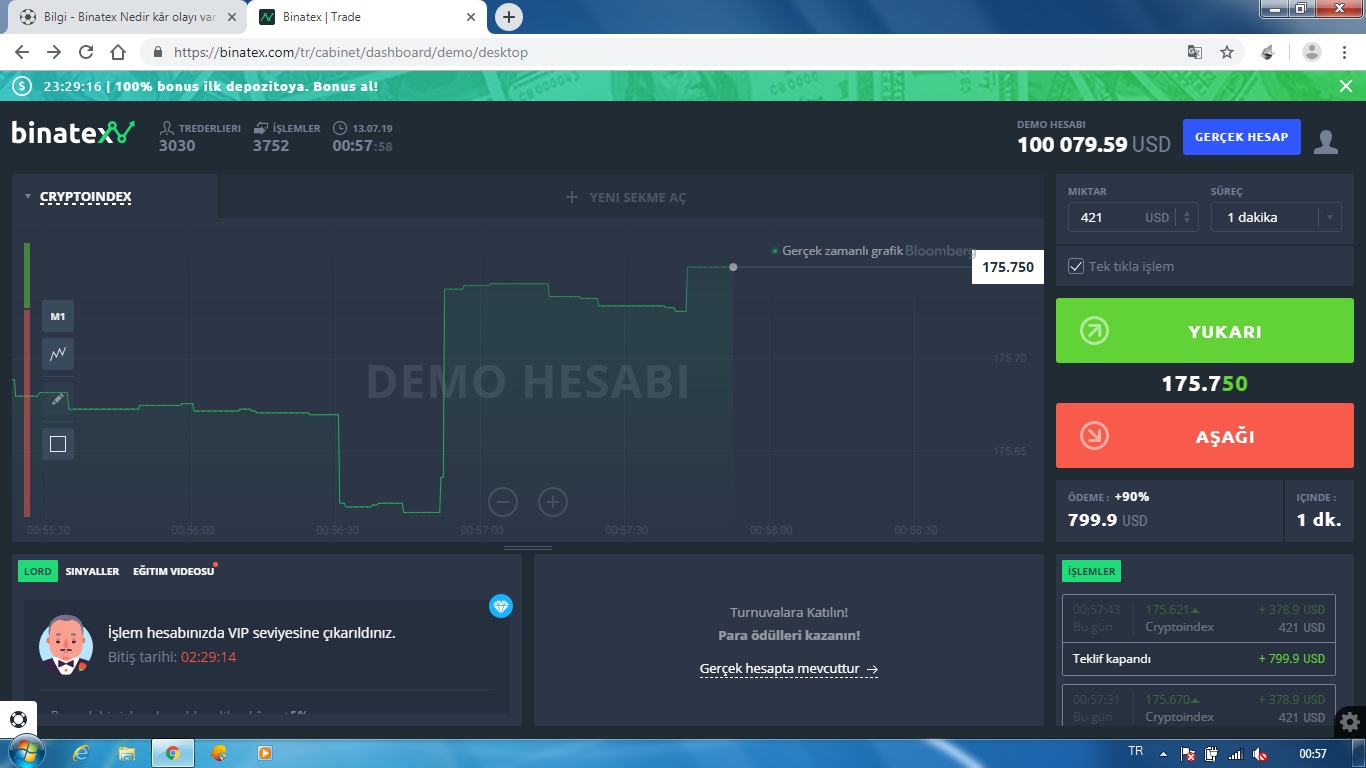Screen dimensions: 1366x768
Task: Click Chrome profile avatar icon
Action: click(x=1312, y=52)
